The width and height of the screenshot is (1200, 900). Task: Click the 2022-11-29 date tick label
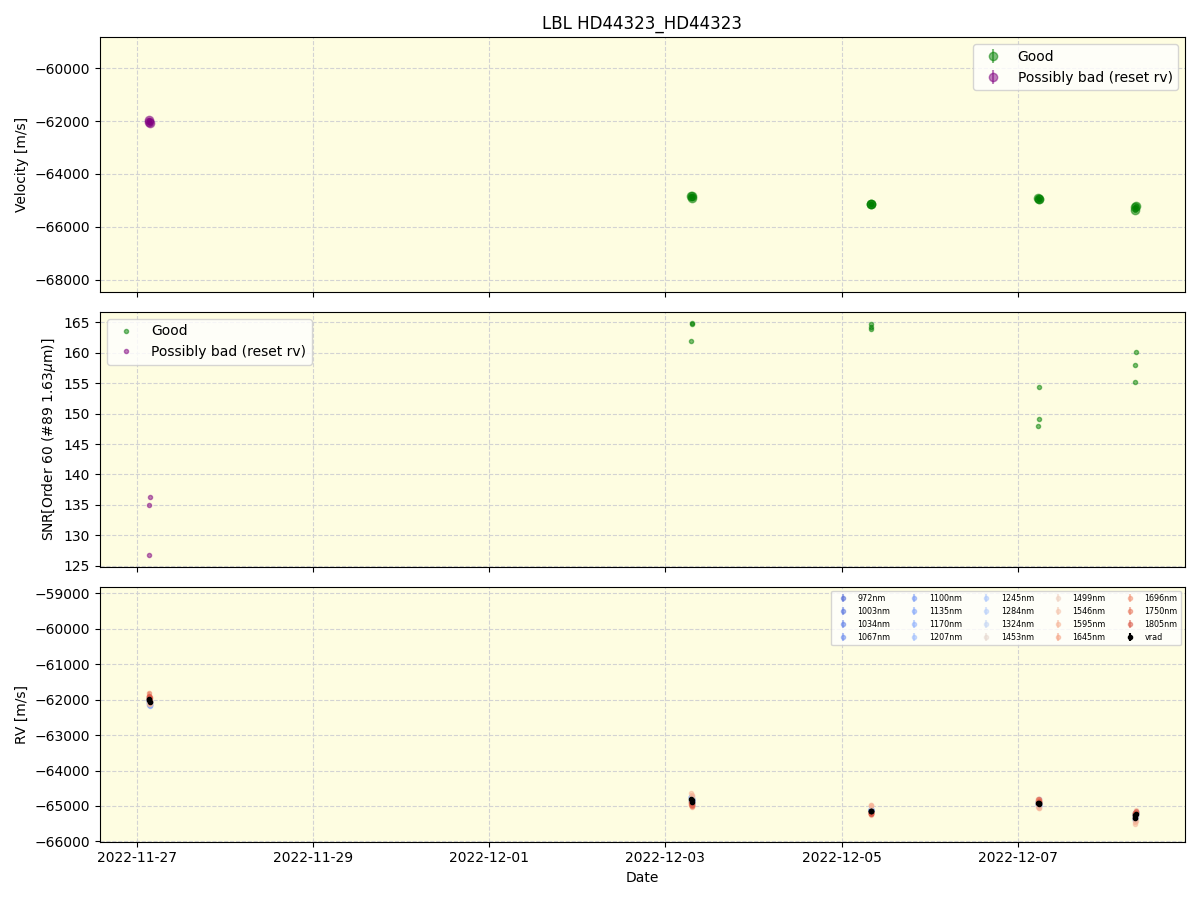pos(313,857)
